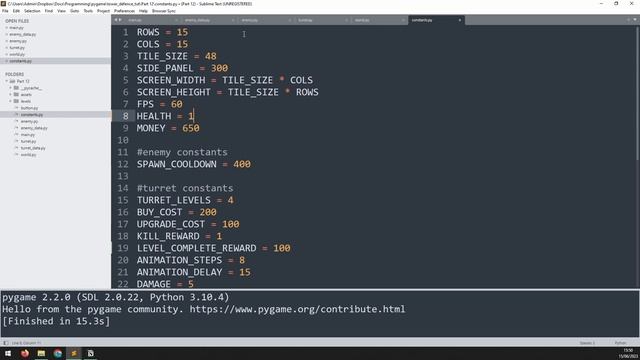This screenshot has height=360, width=640.
Task: Switch to the enemy_data.py tab
Action: tap(209, 20)
